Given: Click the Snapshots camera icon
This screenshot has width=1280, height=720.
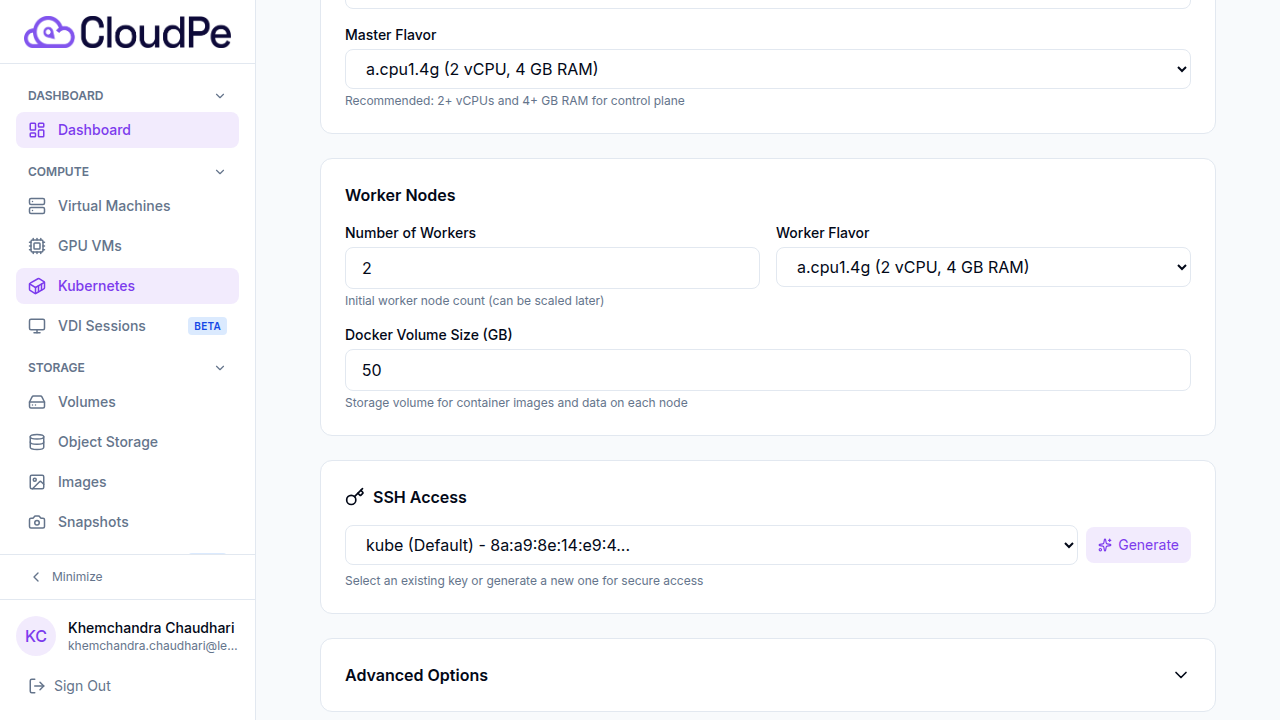Looking at the screenshot, I should point(37,522).
